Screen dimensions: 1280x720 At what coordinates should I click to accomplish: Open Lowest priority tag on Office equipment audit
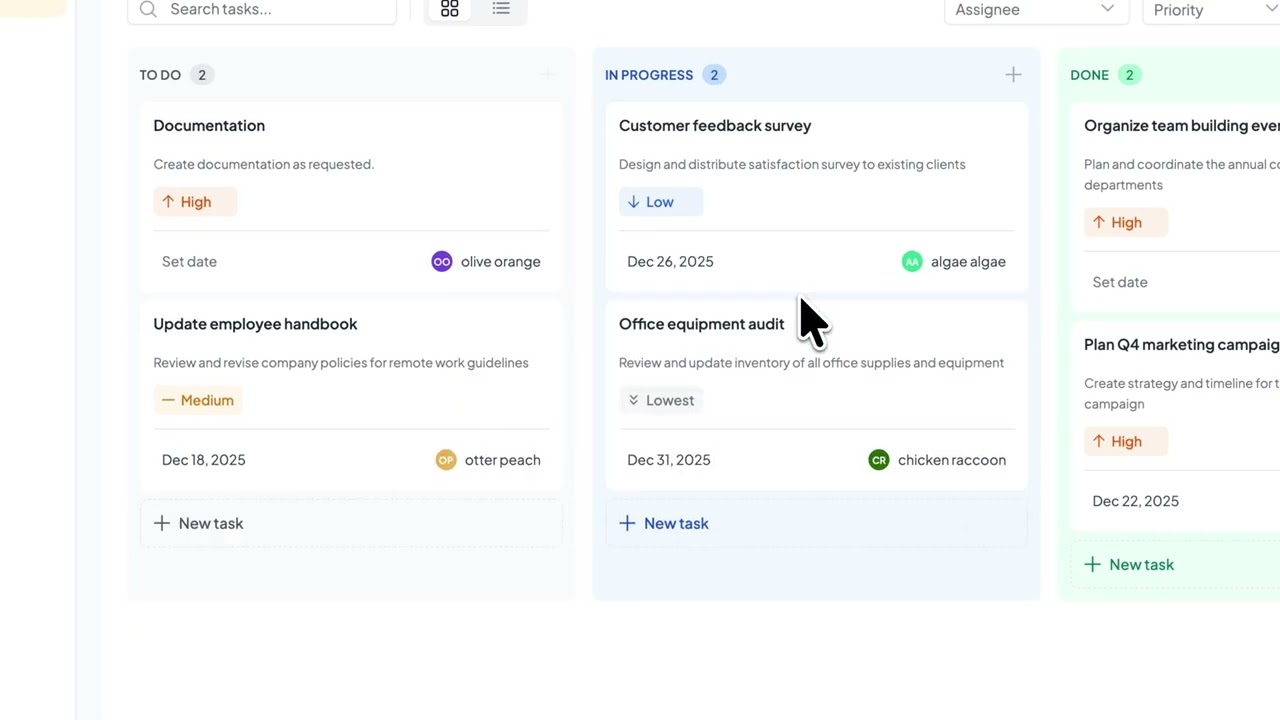(661, 400)
